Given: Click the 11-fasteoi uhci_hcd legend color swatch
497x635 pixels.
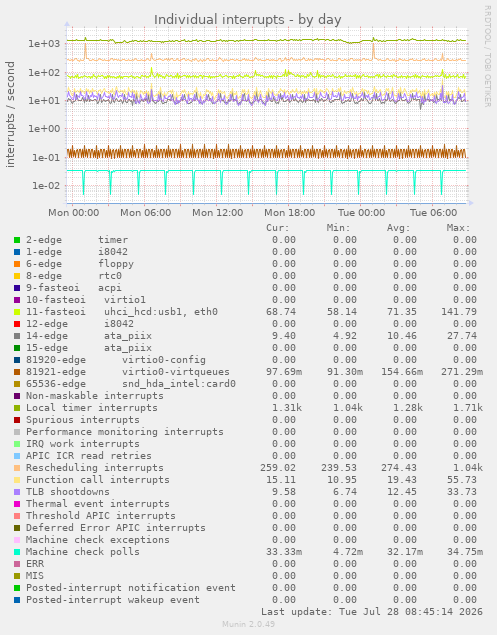Looking at the screenshot, I should (x=17, y=312).
